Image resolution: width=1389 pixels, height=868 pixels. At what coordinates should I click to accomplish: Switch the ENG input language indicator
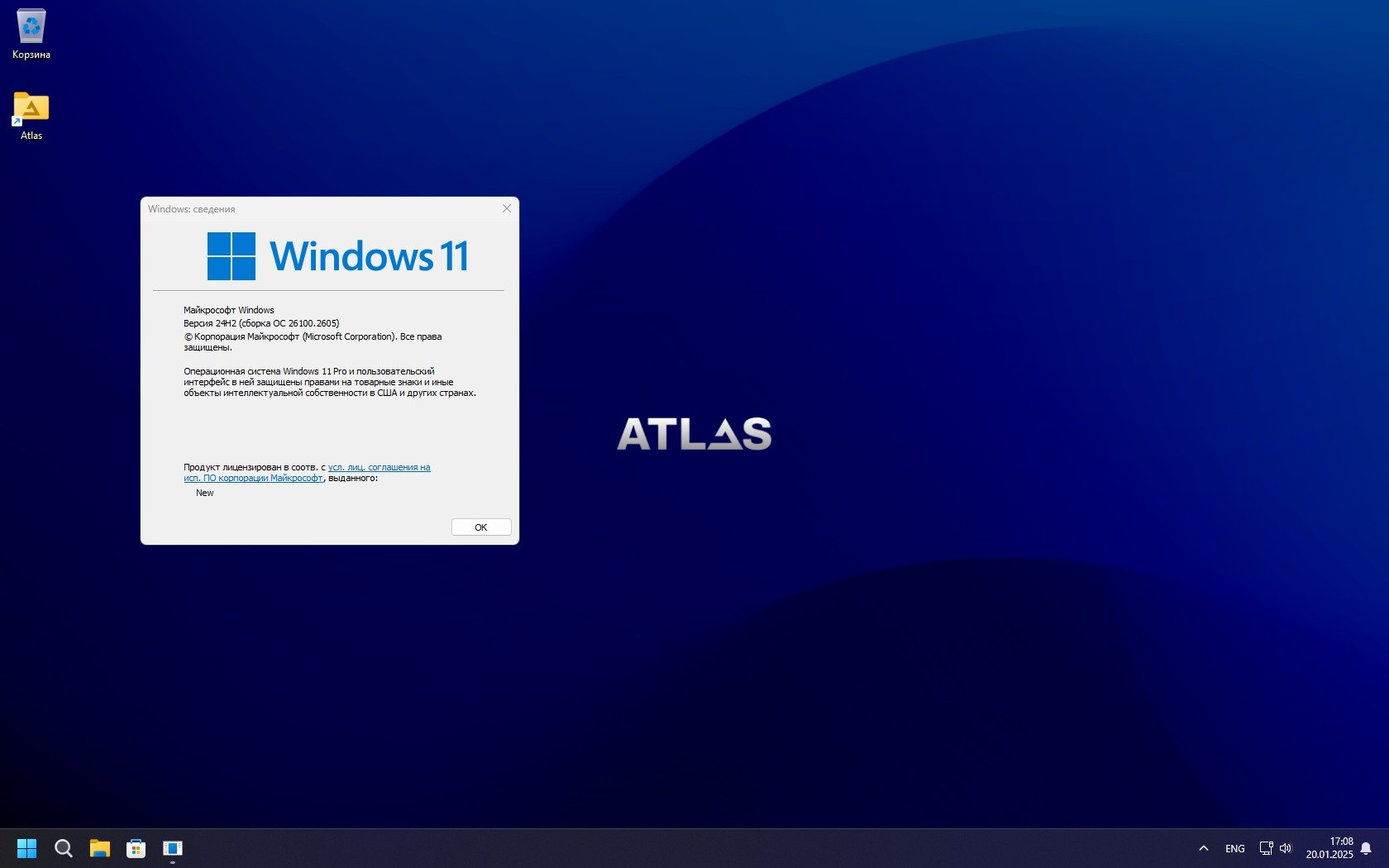pos(1235,849)
